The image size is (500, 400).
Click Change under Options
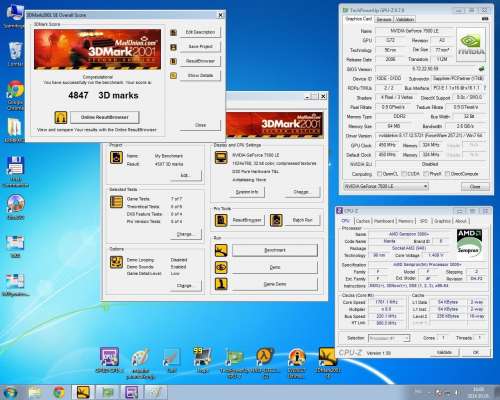pos(185,286)
